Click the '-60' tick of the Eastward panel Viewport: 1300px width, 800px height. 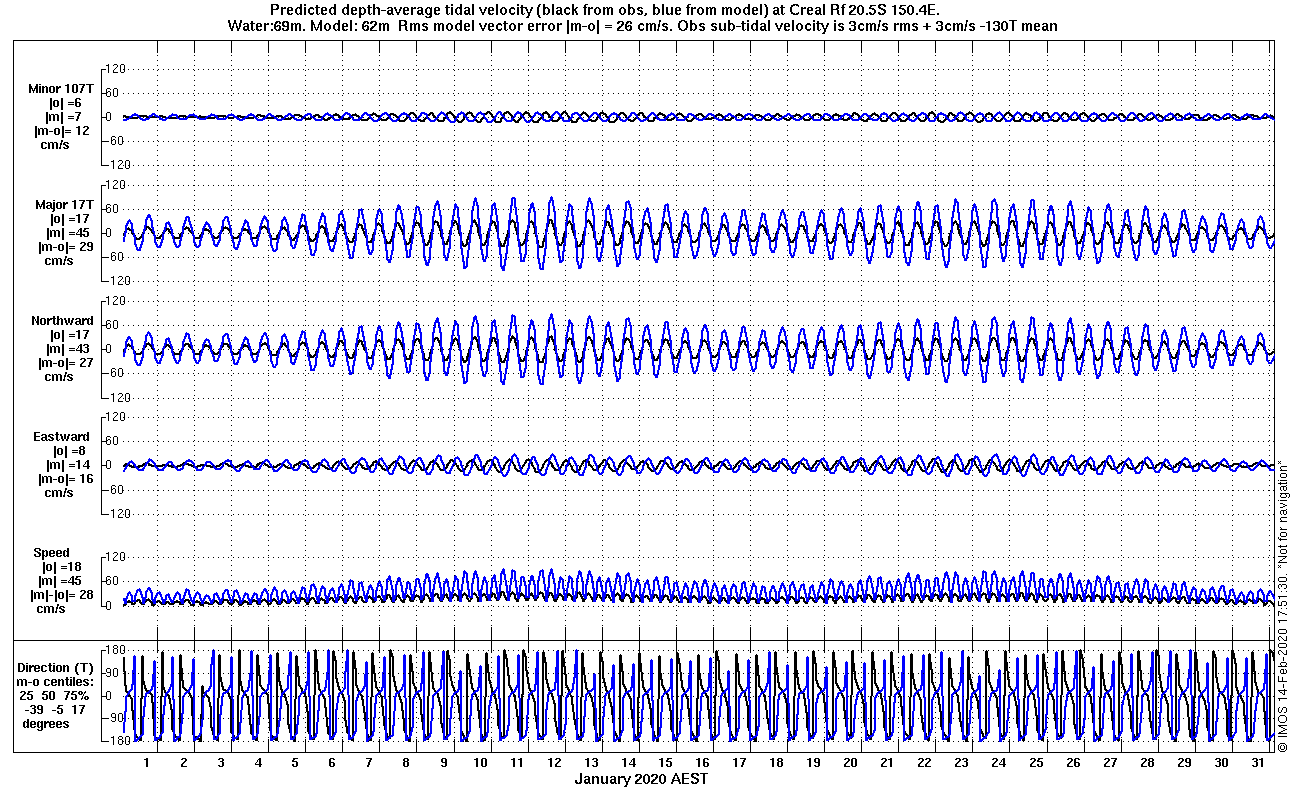113,489
